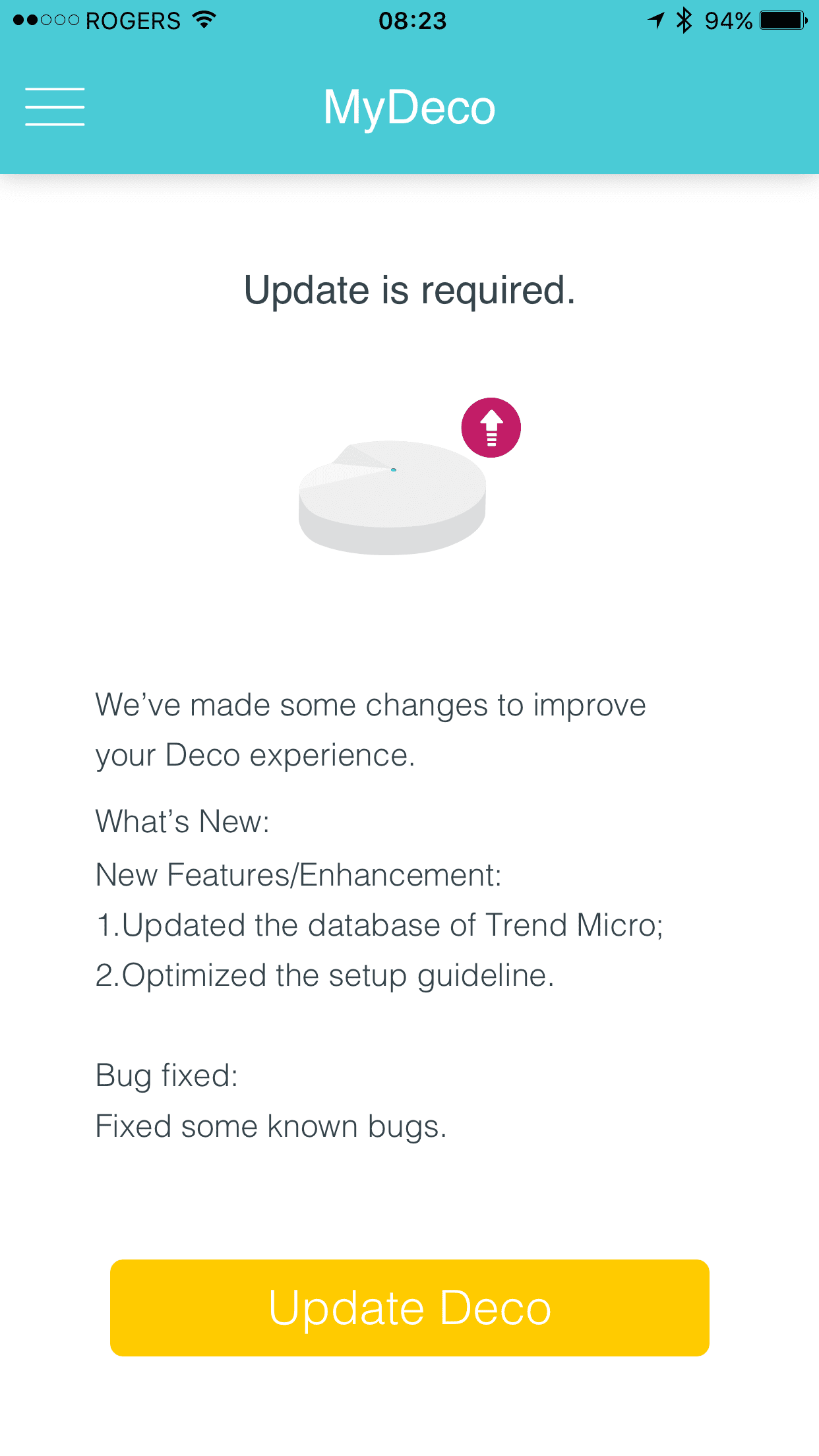Tap the Bluetooth status icon

684,20
